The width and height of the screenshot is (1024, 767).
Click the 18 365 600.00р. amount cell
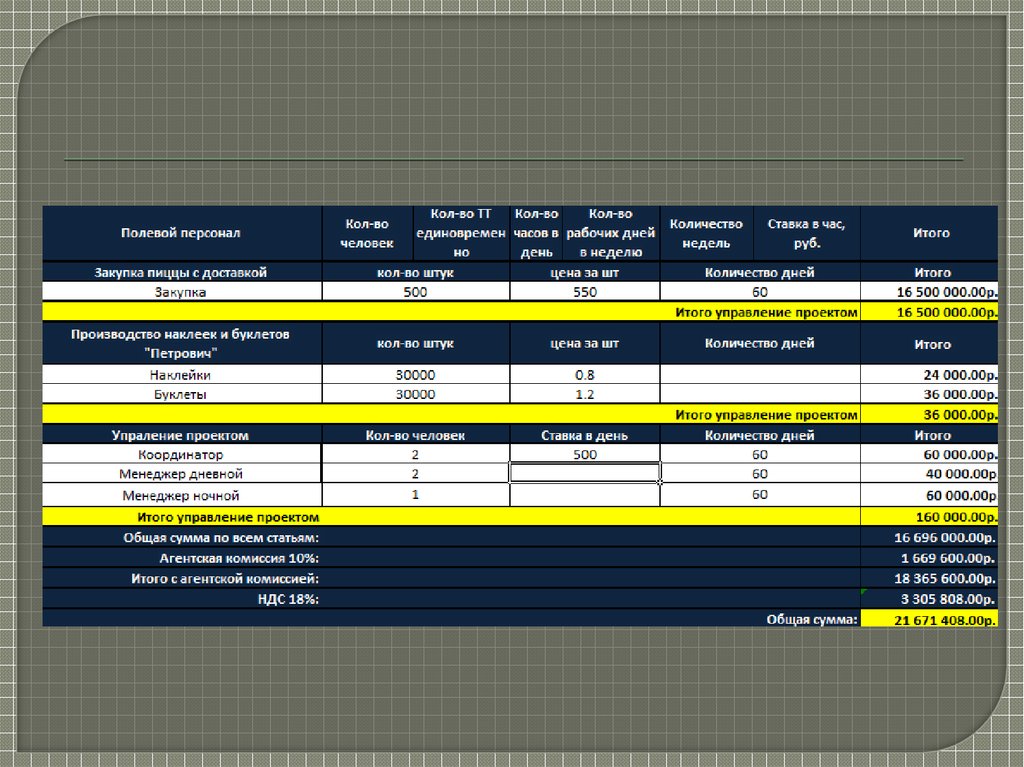tap(929, 579)
